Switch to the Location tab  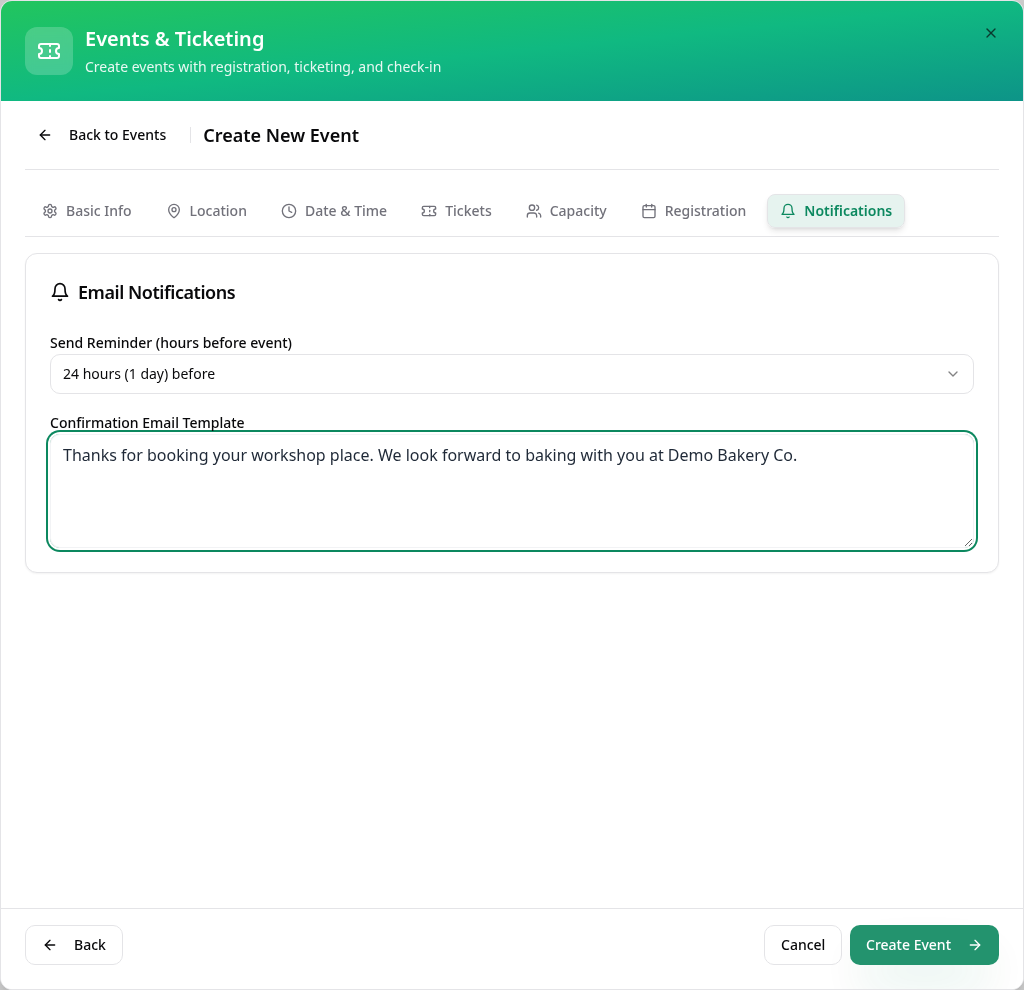coord(206,211)
